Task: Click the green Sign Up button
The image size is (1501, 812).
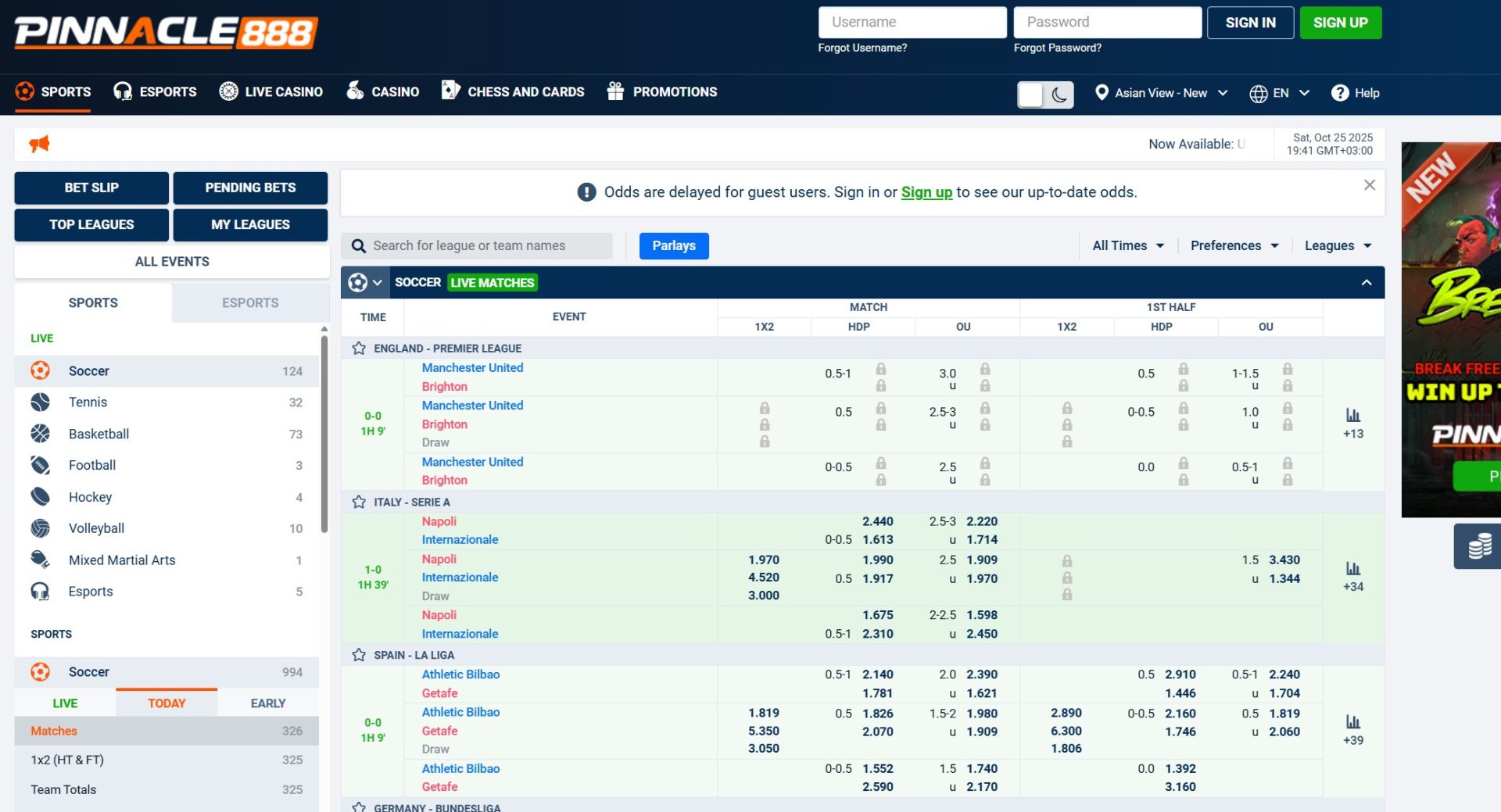Action: (x=1340, y=23)
